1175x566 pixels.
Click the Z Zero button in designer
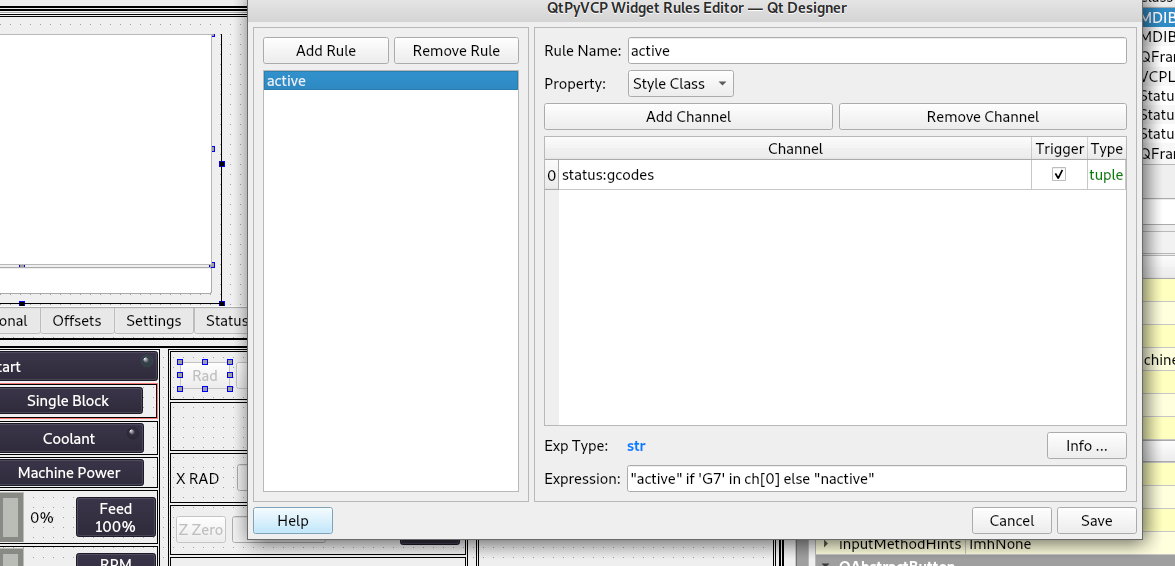coord(201,530)
